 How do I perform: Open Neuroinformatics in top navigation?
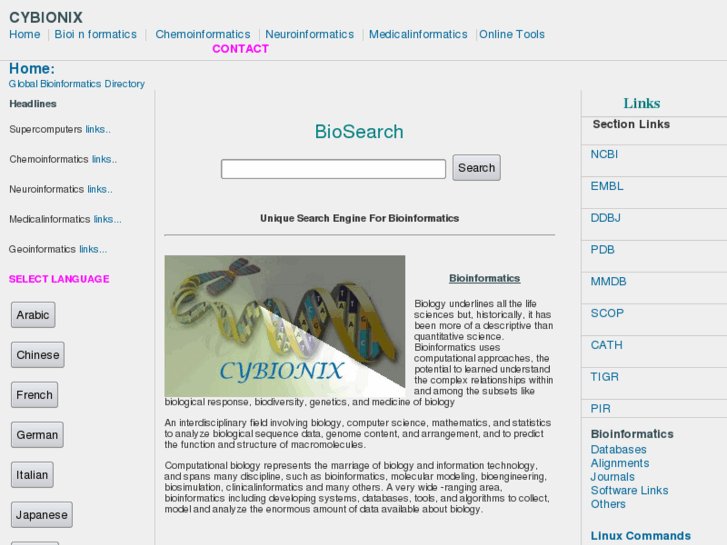(309, 34)
